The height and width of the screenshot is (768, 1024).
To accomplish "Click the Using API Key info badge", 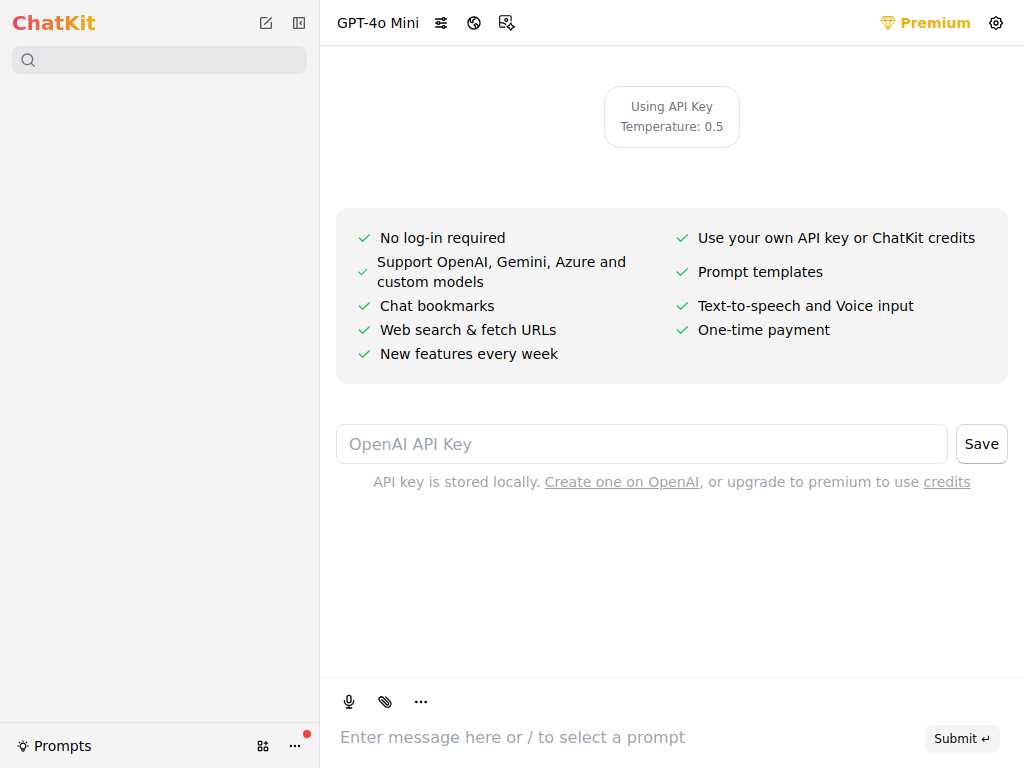I will (x=671, y=117).
